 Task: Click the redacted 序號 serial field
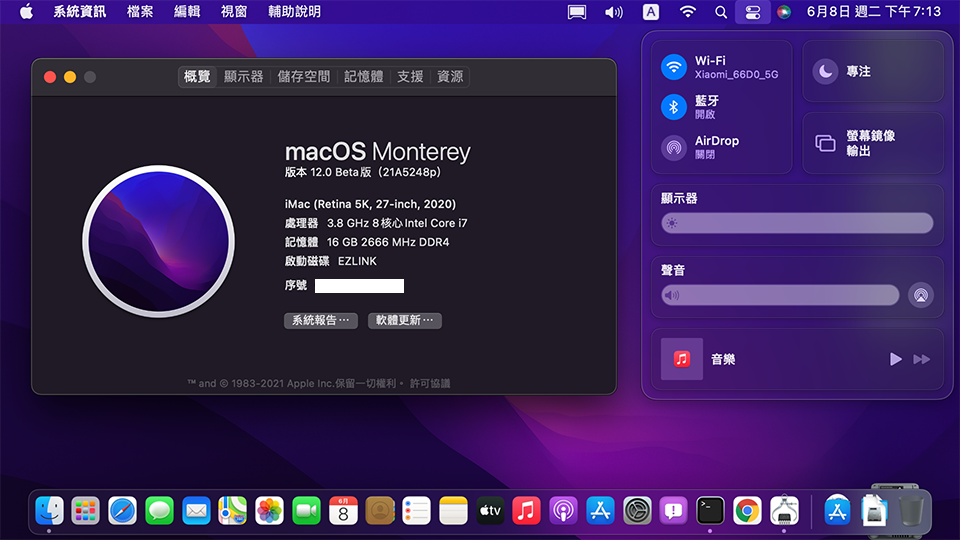click(x=359, y=286)
